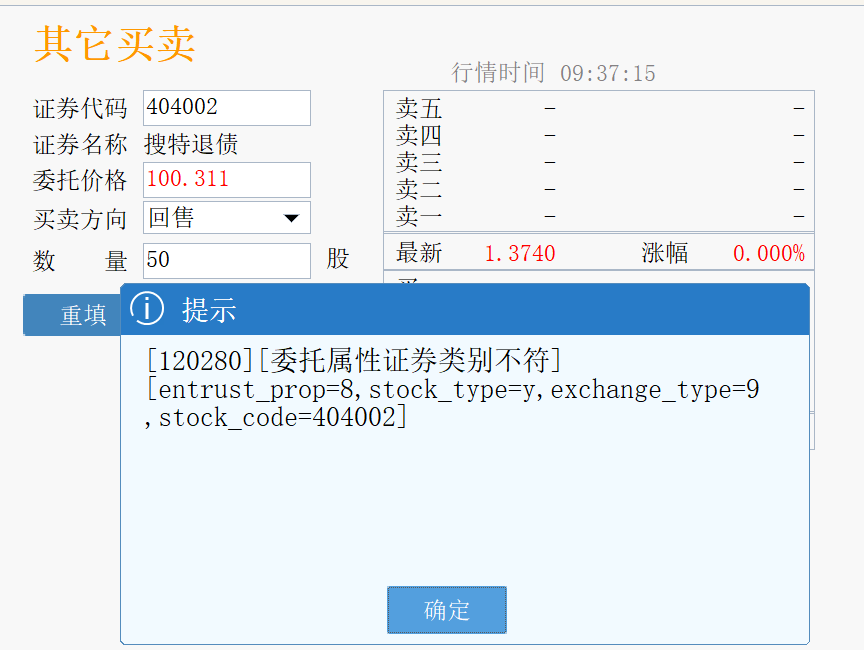Choose the 卖二 quote row
Viewport: 864px width, 650px height.
click(x=598, y=189)
